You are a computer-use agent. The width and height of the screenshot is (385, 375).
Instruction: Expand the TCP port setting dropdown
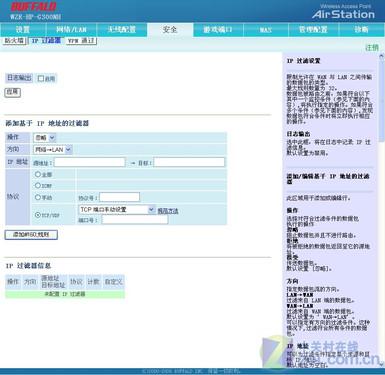[117, 210]
